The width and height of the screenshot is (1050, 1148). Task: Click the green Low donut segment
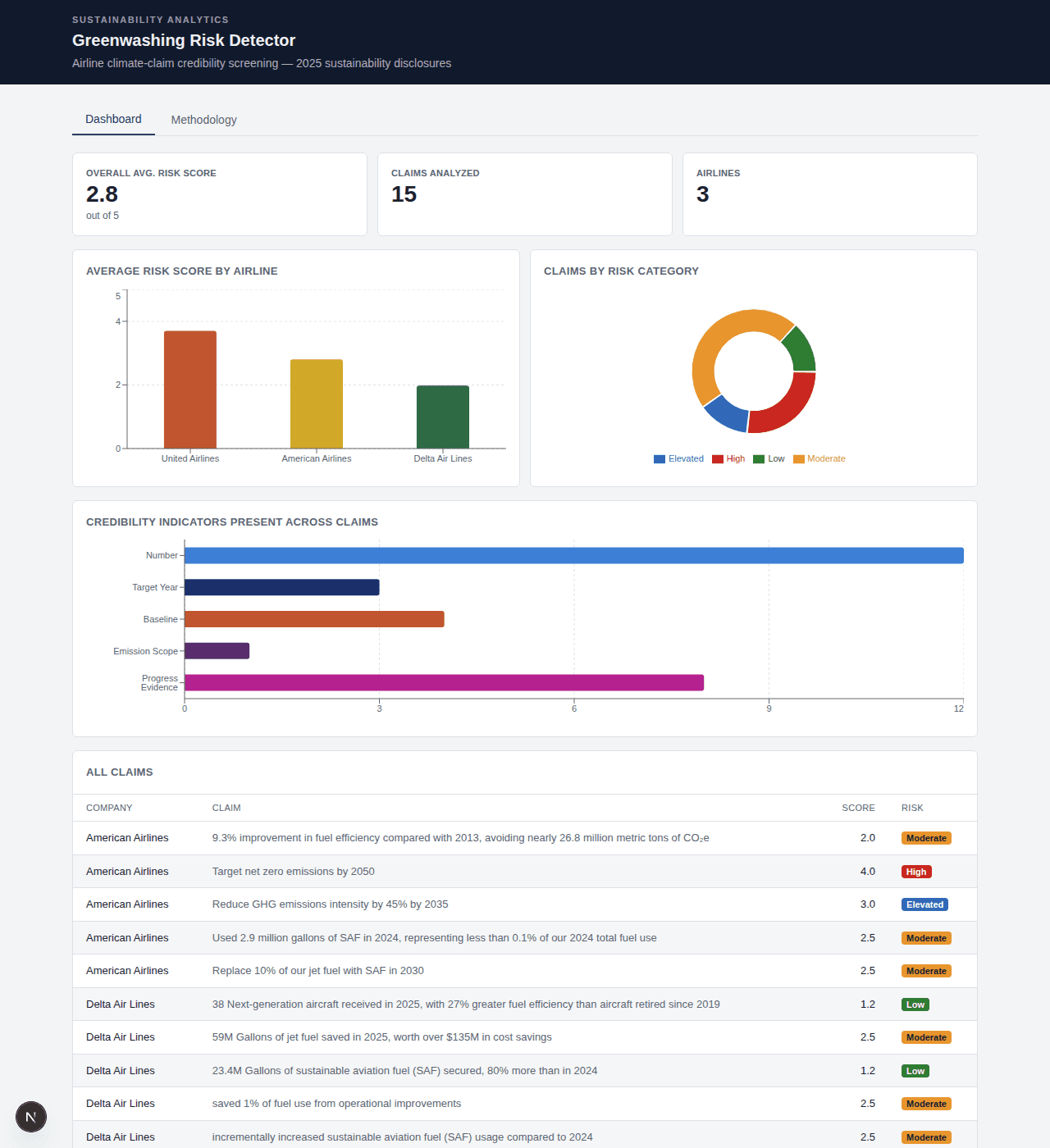click(x=800, y=350)
